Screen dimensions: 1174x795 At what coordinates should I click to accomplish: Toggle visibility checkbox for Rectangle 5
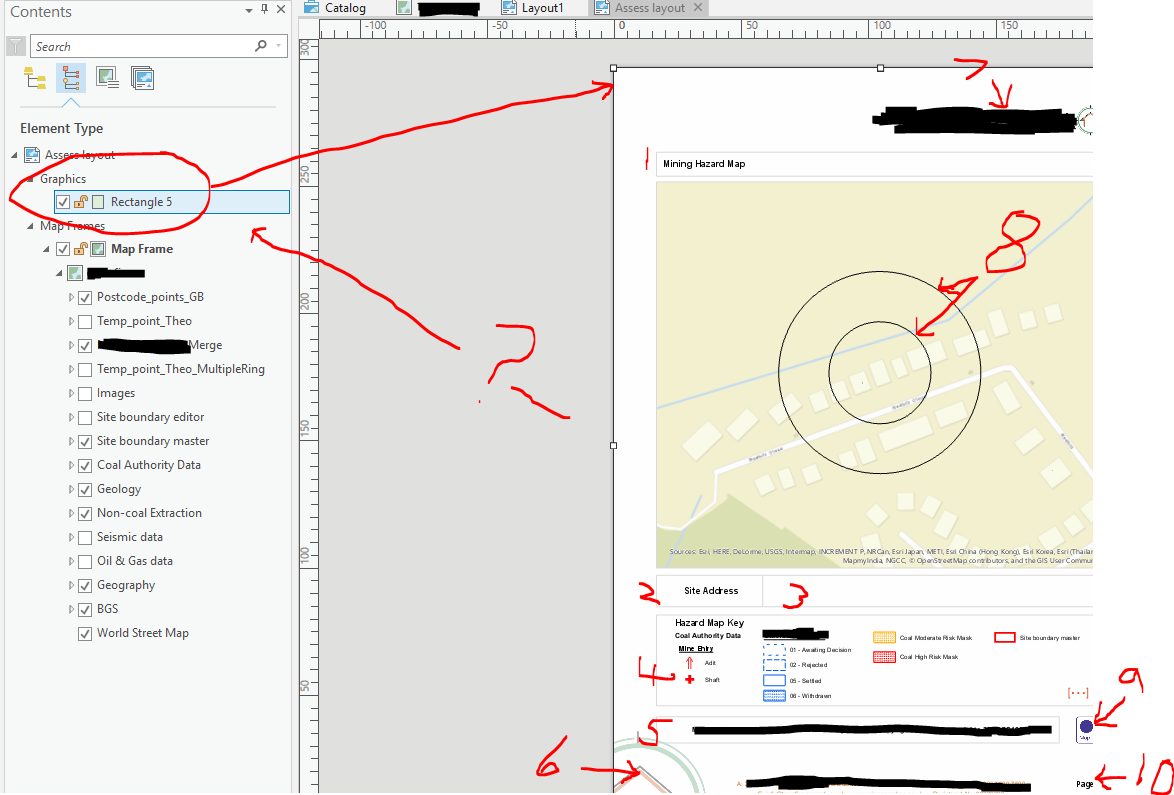tap(63, 202)
